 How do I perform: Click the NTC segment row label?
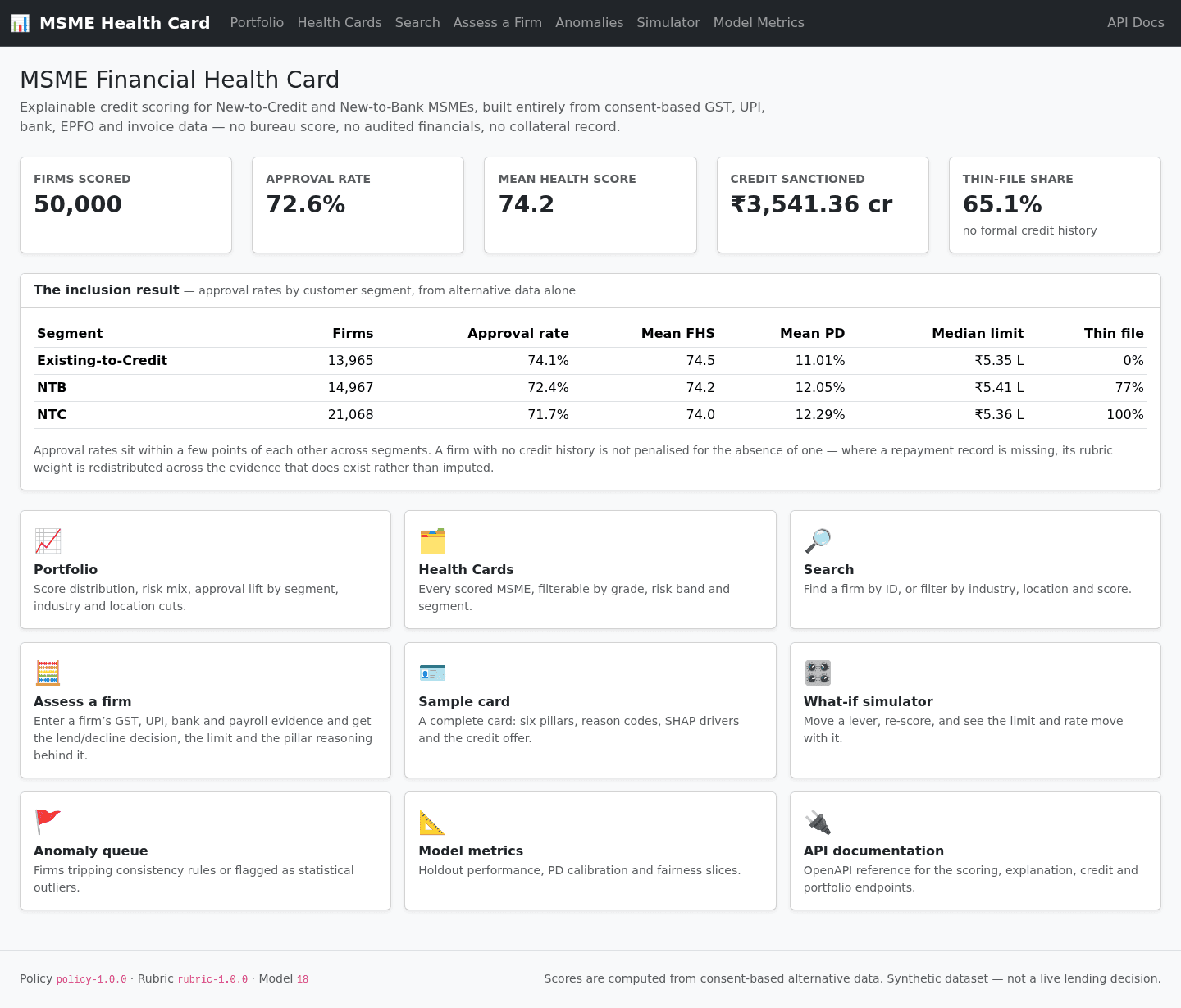52,415
